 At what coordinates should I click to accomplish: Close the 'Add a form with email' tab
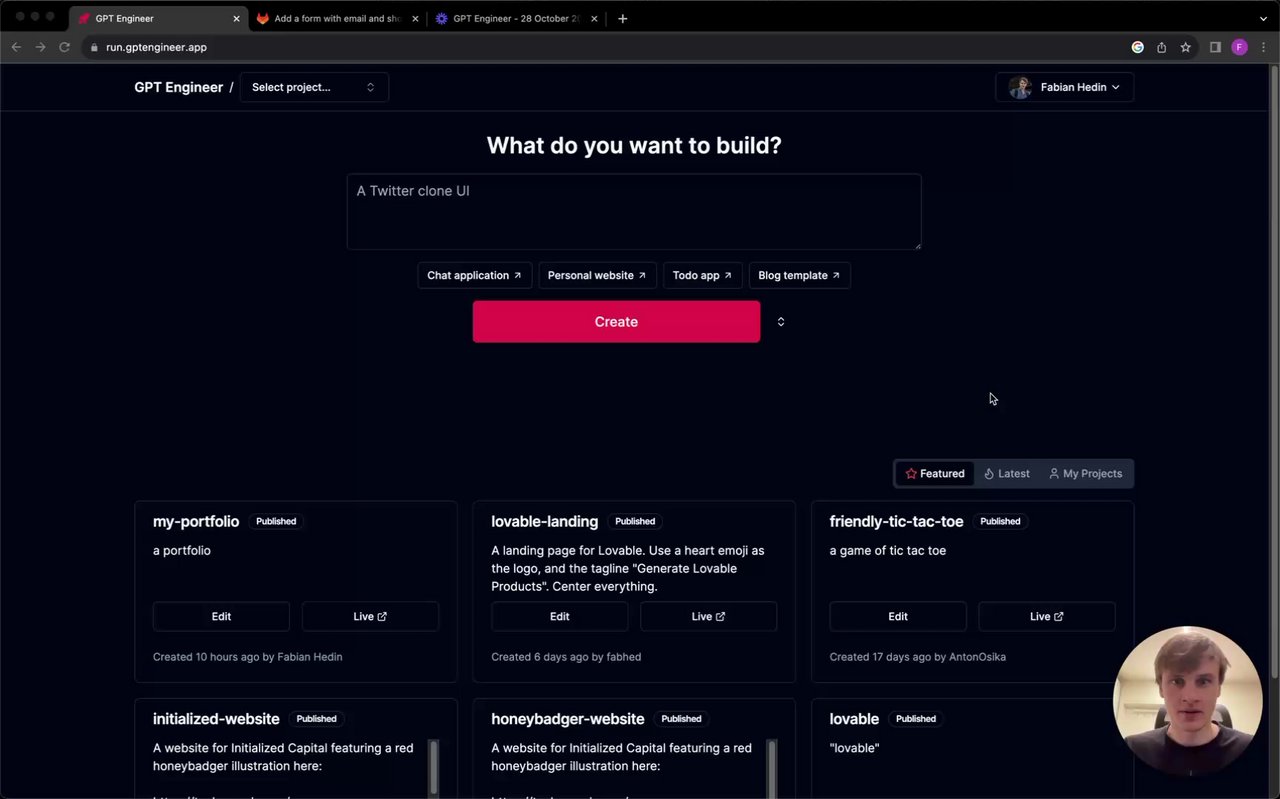[415, 18]
